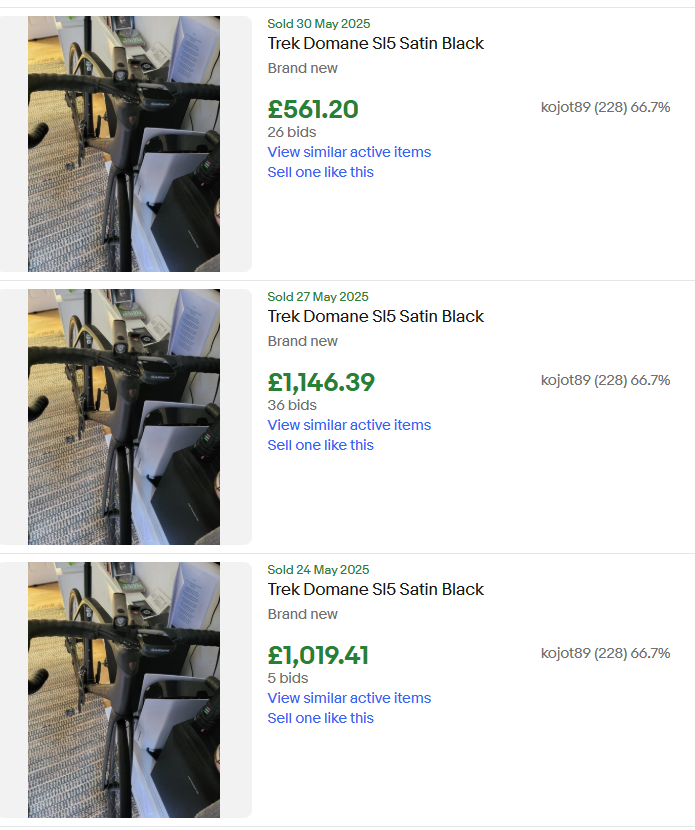This screenshot has width=695, height=830.
Task: Click 'Sell one like this' under £561.20 listing
Action: 320,172
